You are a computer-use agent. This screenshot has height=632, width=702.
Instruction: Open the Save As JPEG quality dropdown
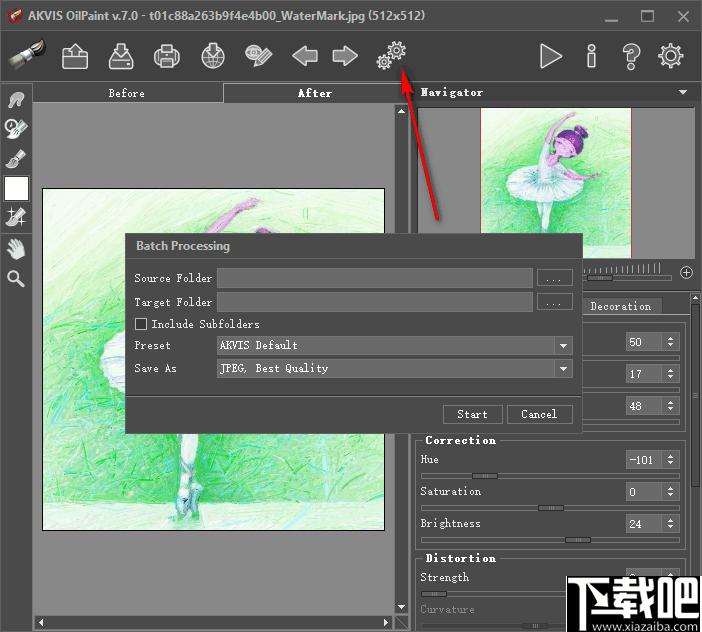(x=394, y=368)
